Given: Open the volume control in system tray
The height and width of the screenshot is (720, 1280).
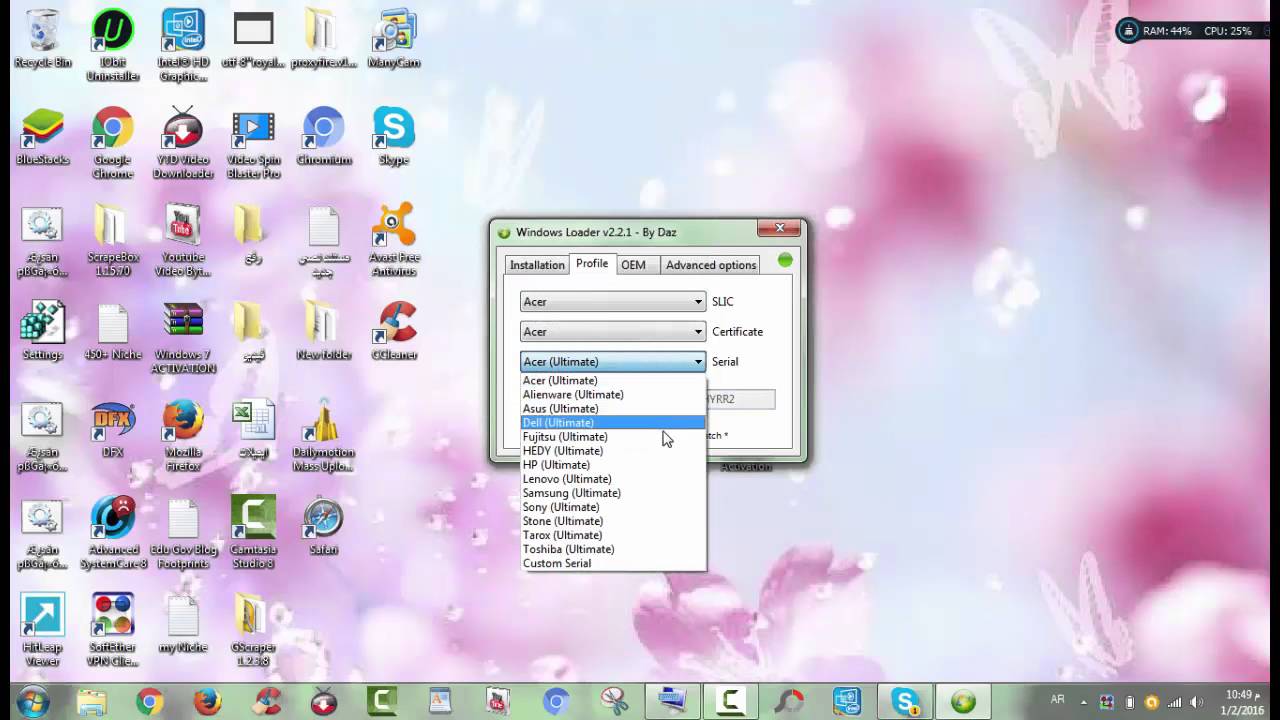Looking at the screenshot, I should tap(1197, 702).
